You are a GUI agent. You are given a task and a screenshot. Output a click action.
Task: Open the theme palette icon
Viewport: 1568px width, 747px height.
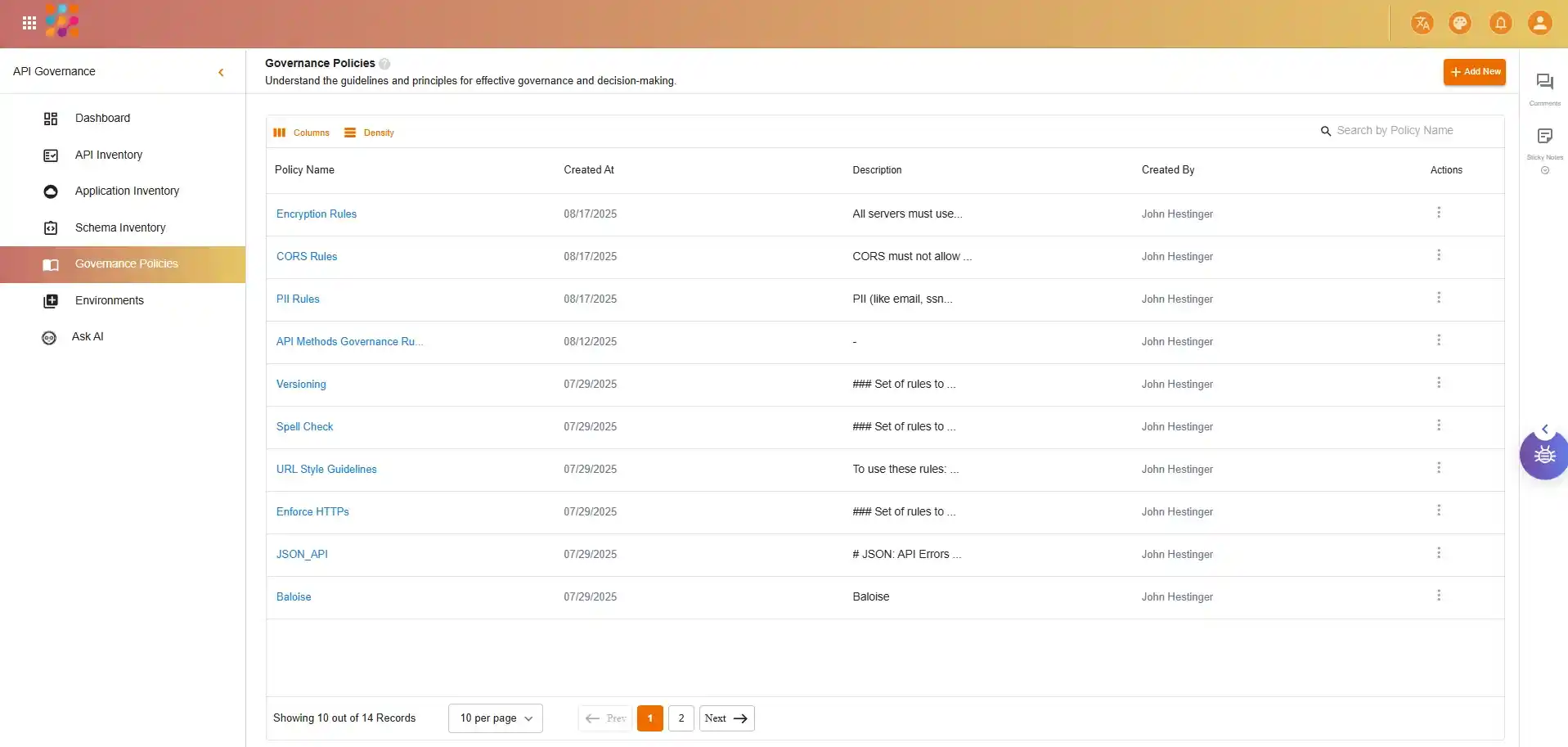[1460, 23]
